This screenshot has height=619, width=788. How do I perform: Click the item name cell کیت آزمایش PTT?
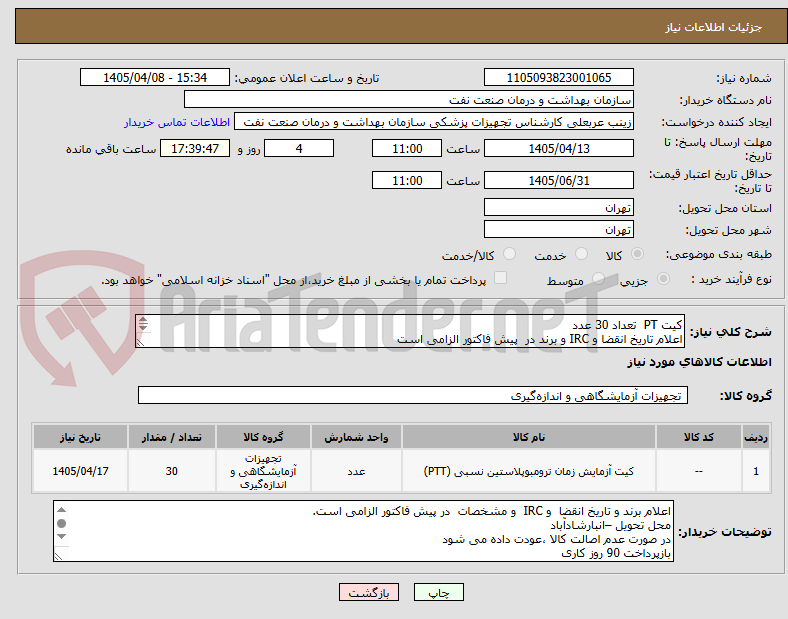click(x=529, y=471)
